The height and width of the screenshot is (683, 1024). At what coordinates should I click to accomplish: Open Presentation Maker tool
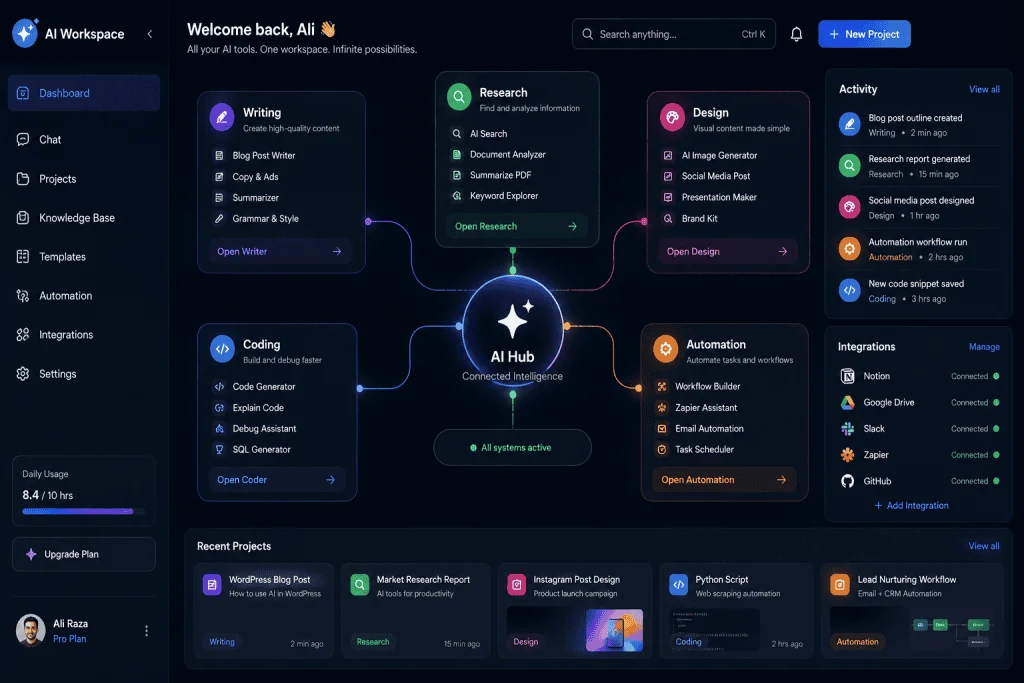(711, 197)
